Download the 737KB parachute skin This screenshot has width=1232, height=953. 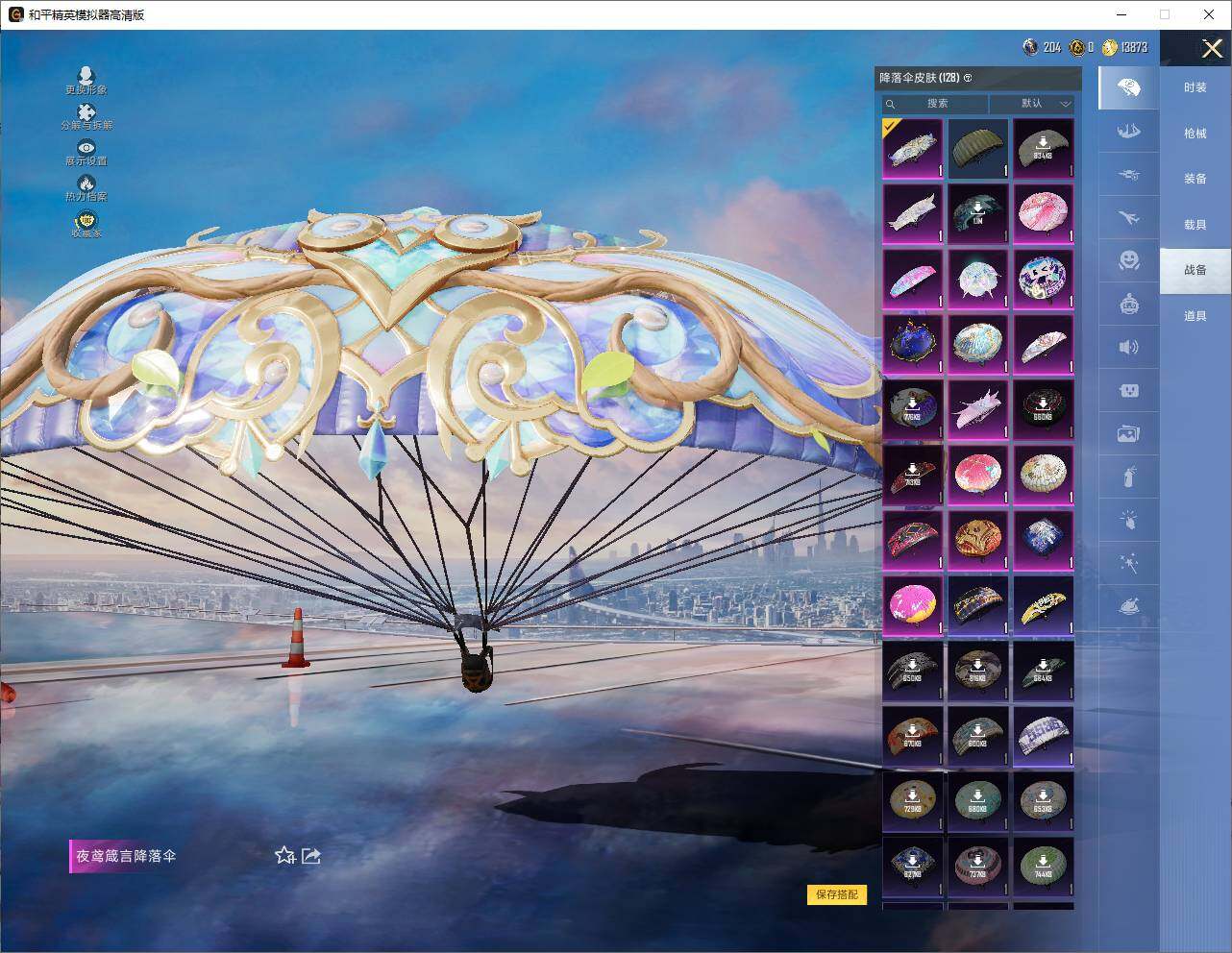point(977,867)
